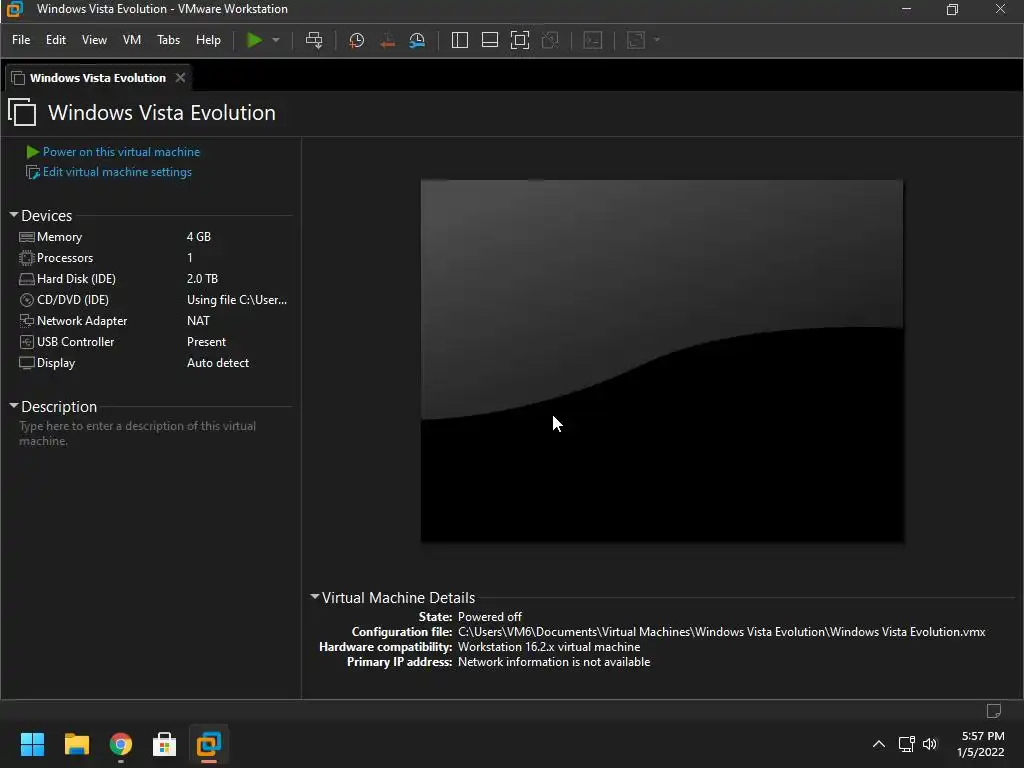Toggle the thumbnail bar view icon

pos(490,40)
